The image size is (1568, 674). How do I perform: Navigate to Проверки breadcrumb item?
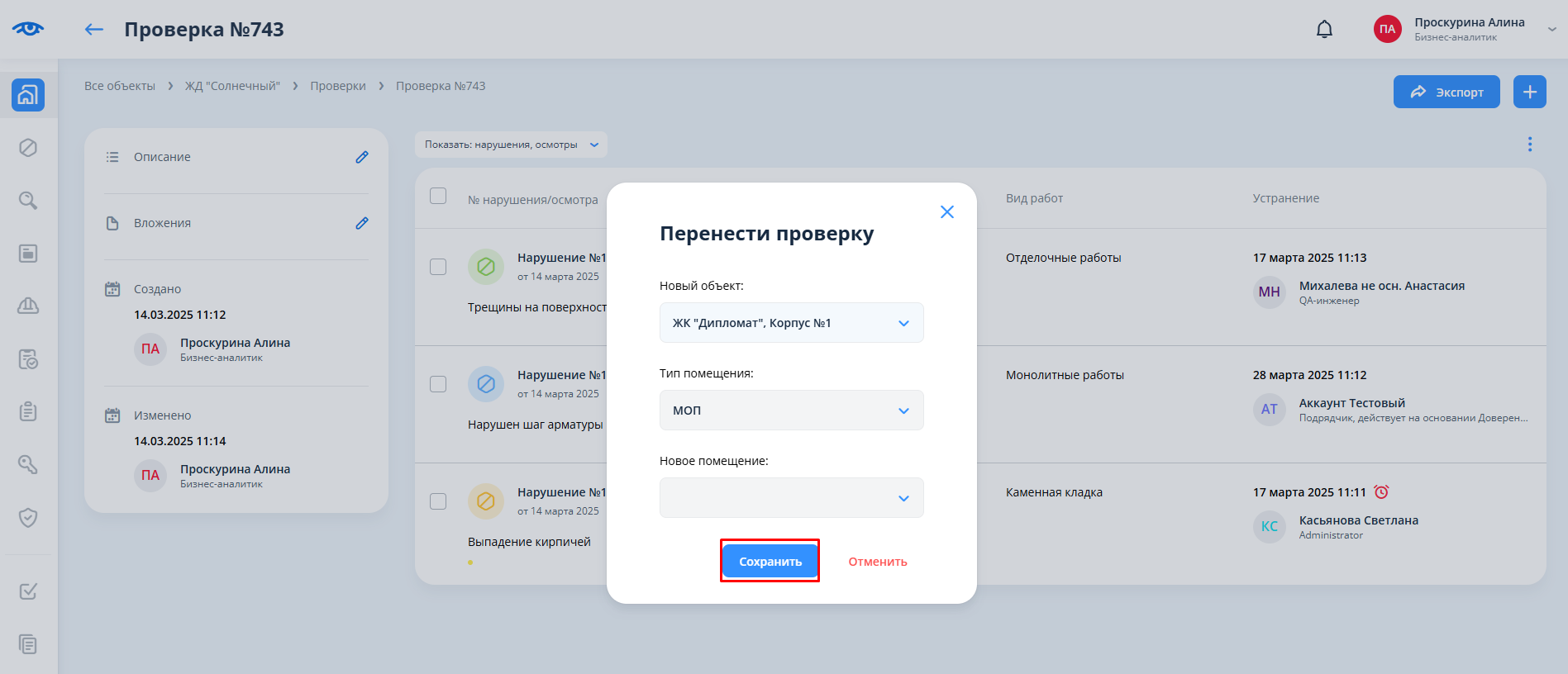pyautogui.click(x=338, y=86)
